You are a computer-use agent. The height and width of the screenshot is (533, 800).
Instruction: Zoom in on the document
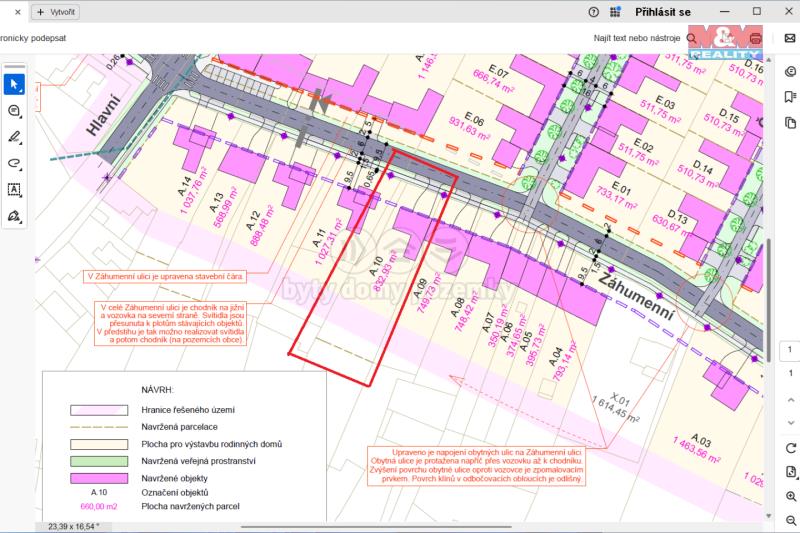[x=791, y=496]
